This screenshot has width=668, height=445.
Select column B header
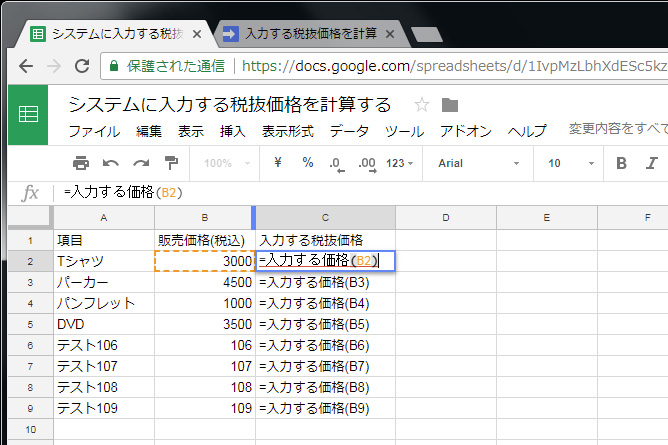click(x=204, y=218)
